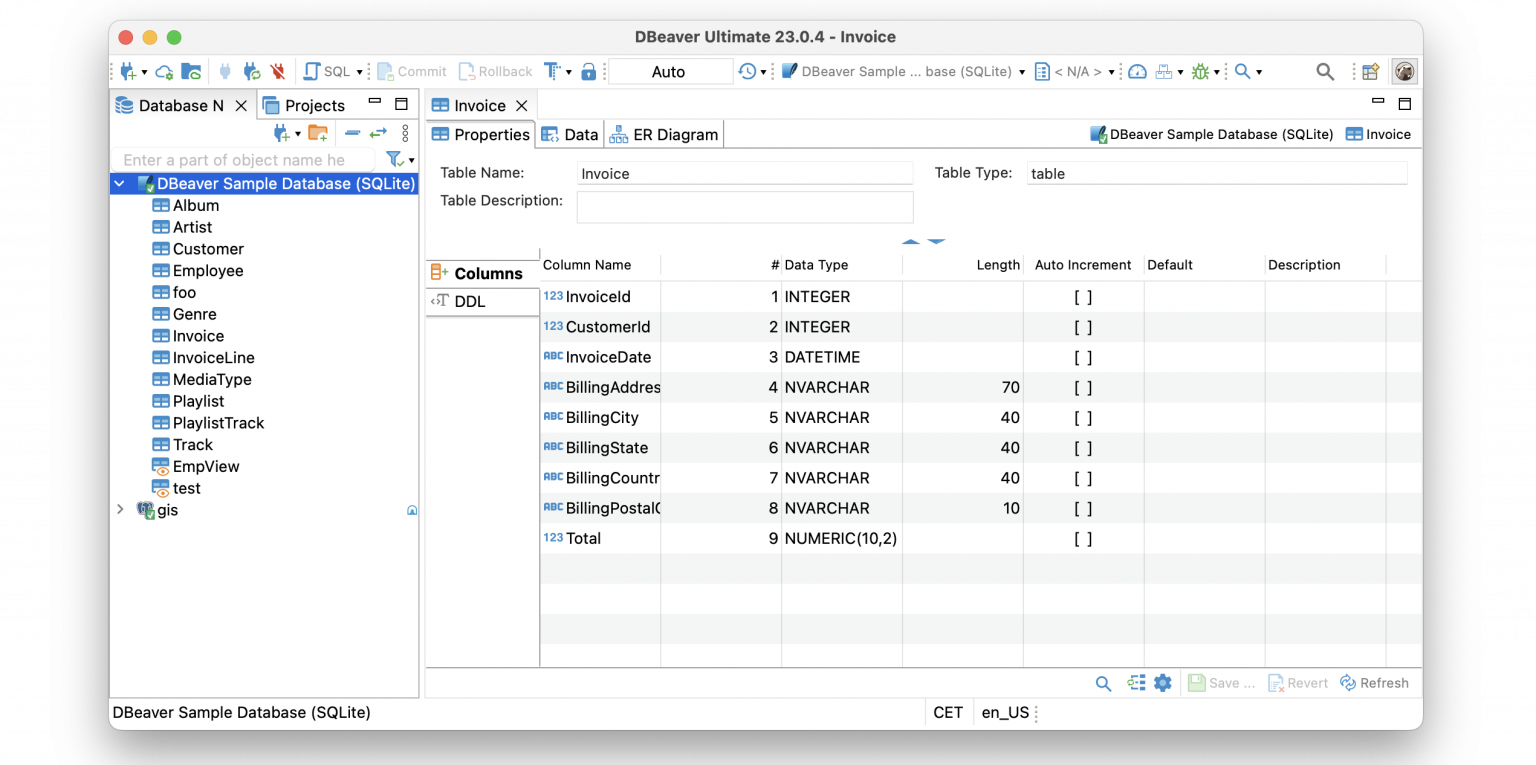
Task: Enable Auto Increment on BillingCity column
Action: pyautogui.click(x=1083, y=417)
